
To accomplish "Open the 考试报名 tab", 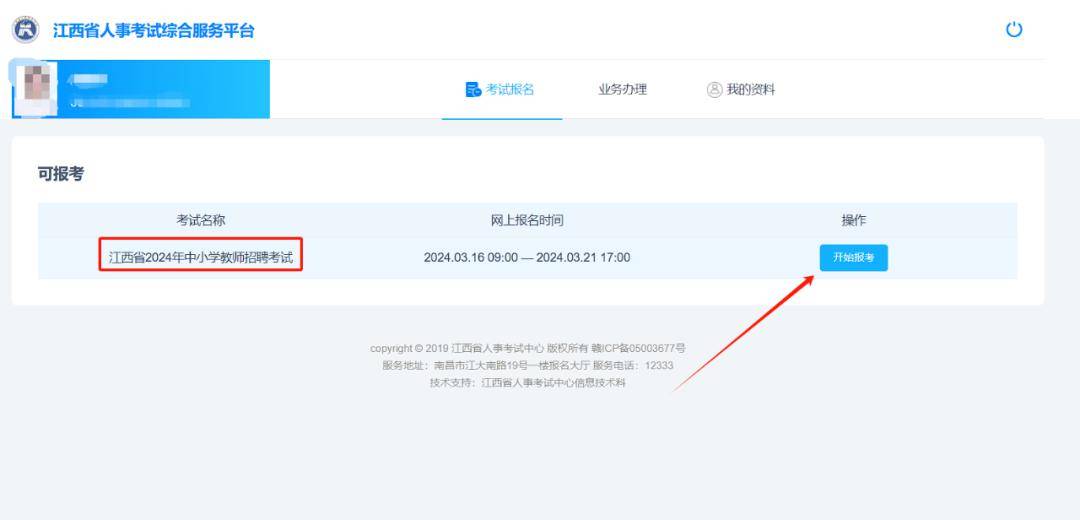I will pos(501,90).
